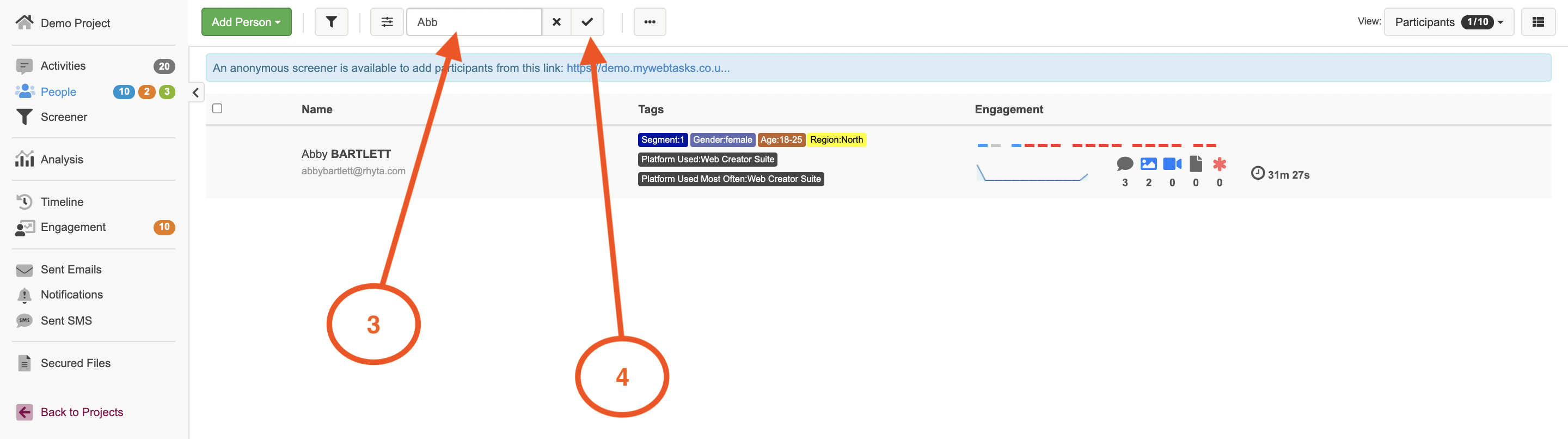The image size is (1568, 439).
Task: Go to Analysis in the sidebar
Action: (x=62, y=160)
